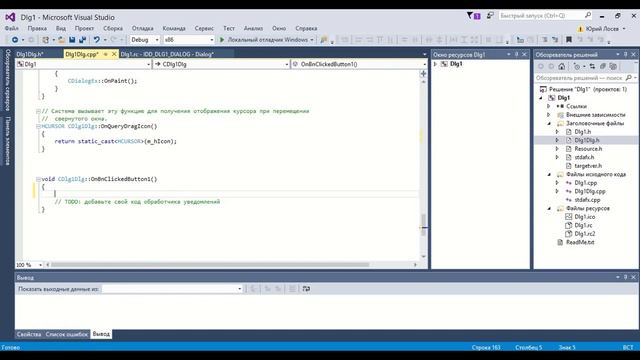Click the Collapse All icon in Solution Explorer
Viewport: 640px width, 360px height.
click(603, 66)
